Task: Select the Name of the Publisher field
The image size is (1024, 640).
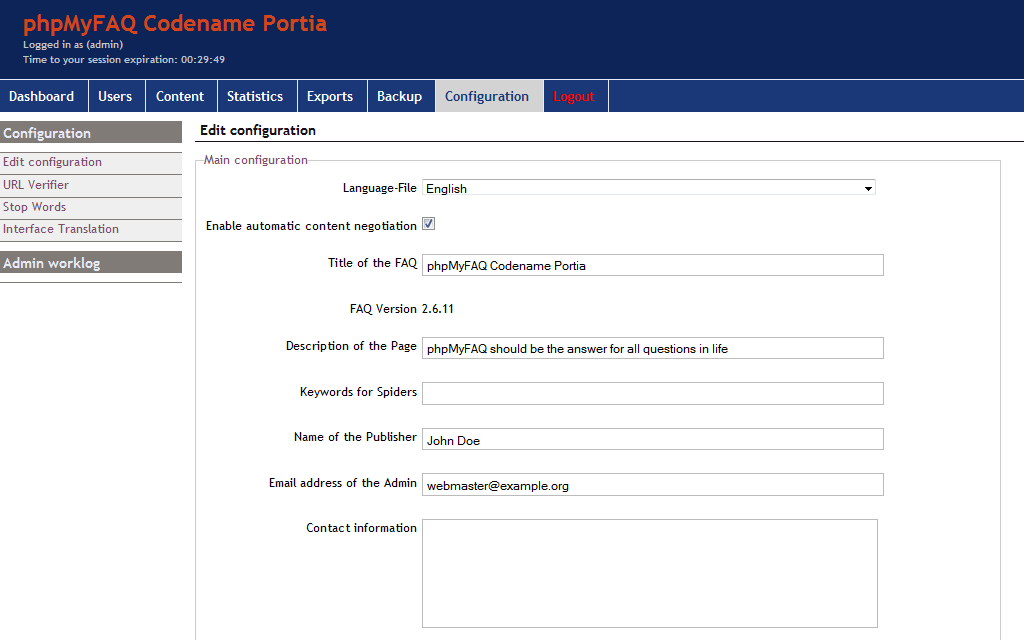Action: (x=652, y=439)
